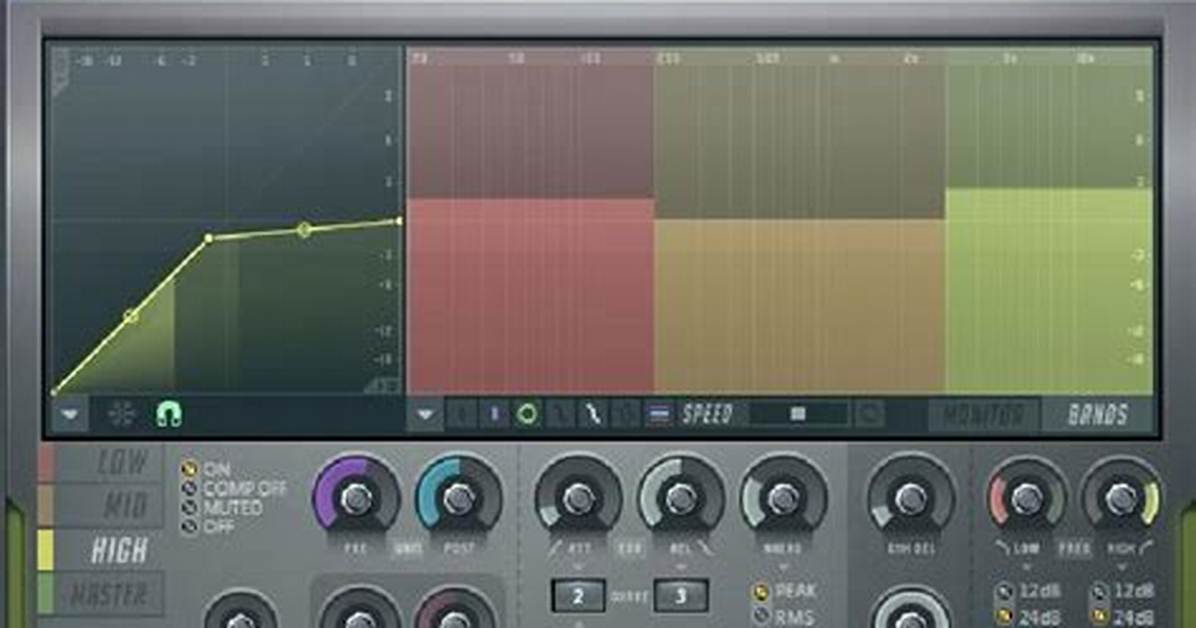The height and width of the screenshot is (628, 1196).
Task: Toggle the BANDS button
Action: [x=1097, y=415]
